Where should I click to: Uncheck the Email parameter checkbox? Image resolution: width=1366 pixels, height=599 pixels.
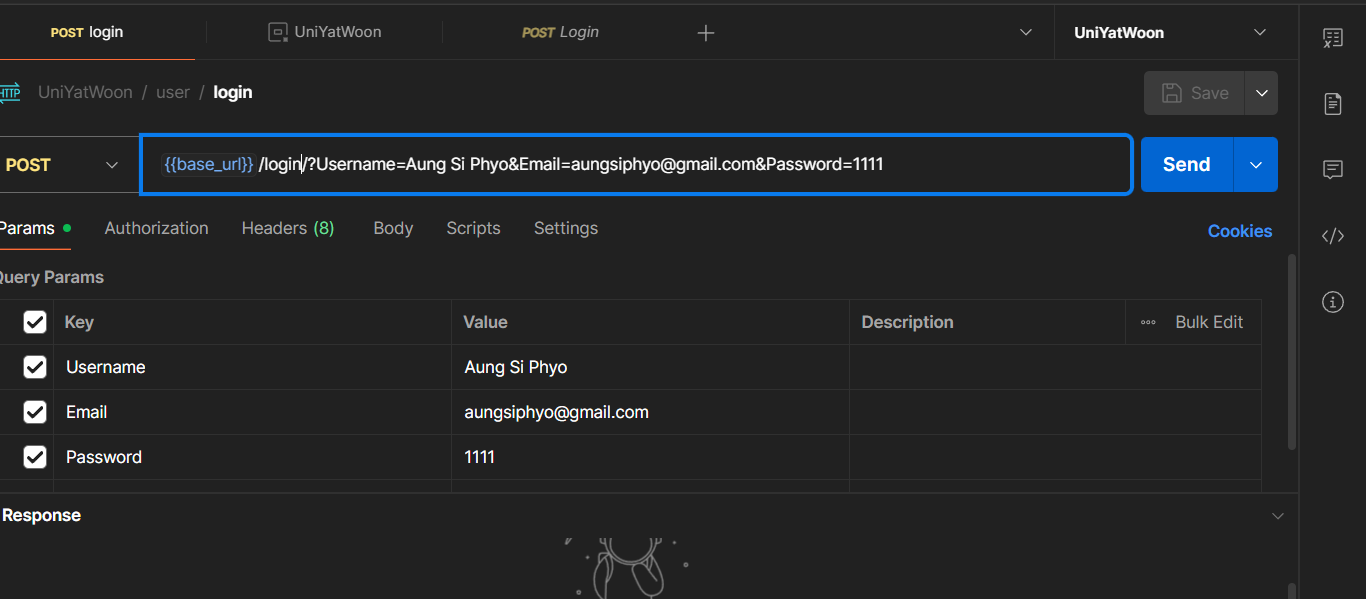(x=35, y=412)
